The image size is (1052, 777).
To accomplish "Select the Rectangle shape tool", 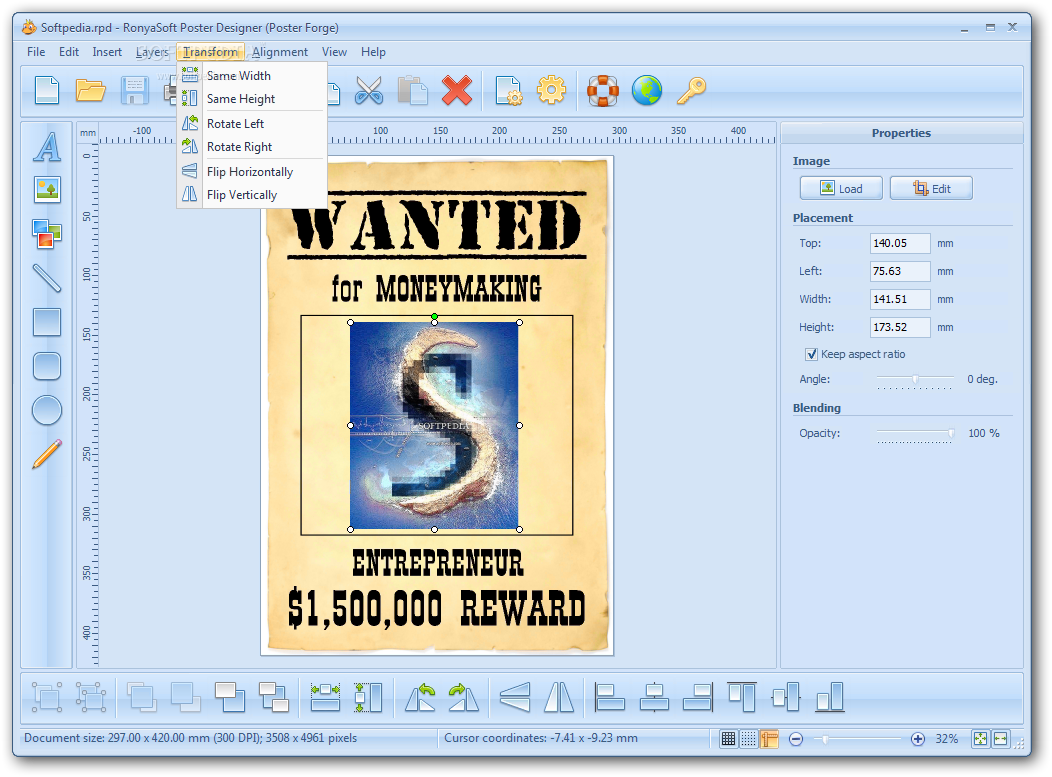I will point(47,322).
